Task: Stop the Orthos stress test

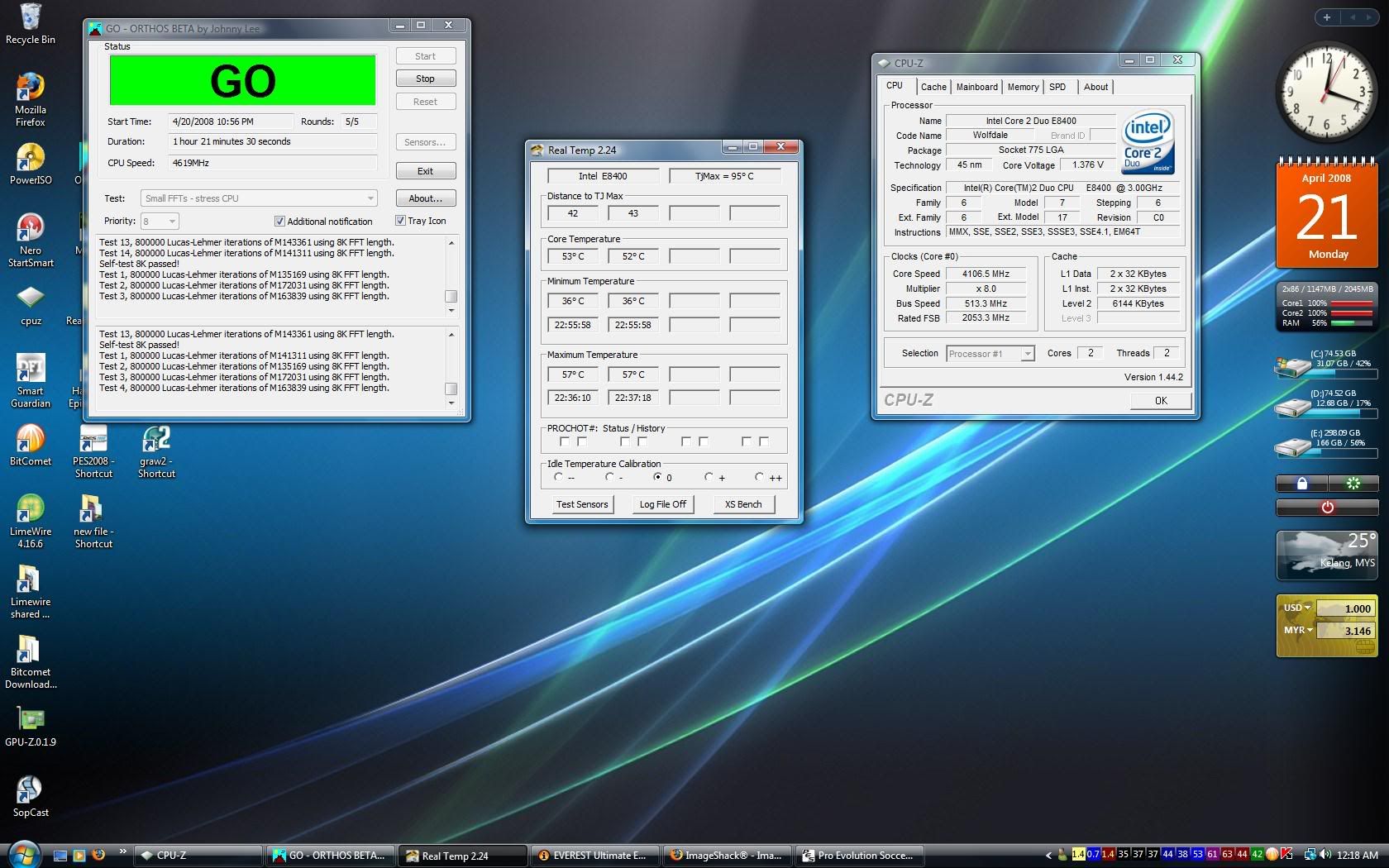Action: coord(425,79)
